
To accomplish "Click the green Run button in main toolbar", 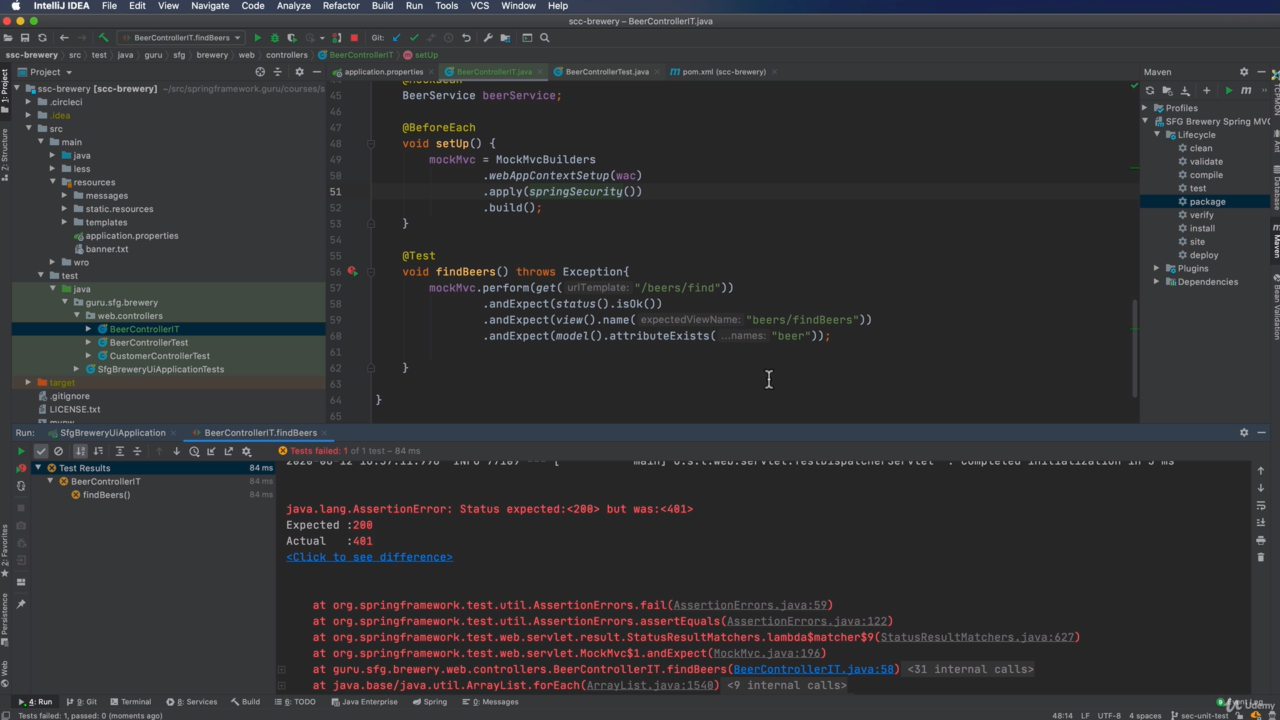I will click(257, 38).
